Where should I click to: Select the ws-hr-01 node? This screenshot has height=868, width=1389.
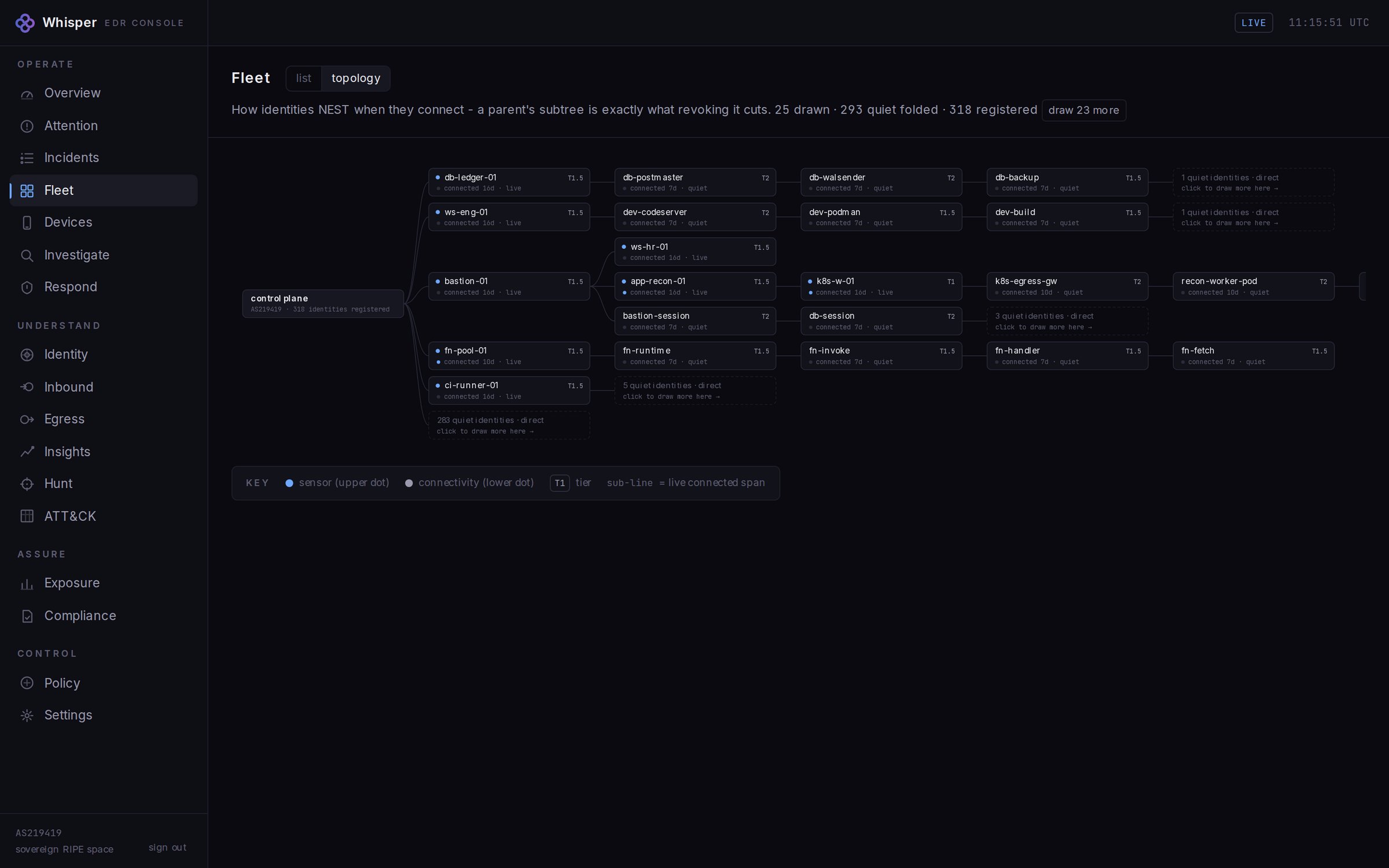(695, 252)
